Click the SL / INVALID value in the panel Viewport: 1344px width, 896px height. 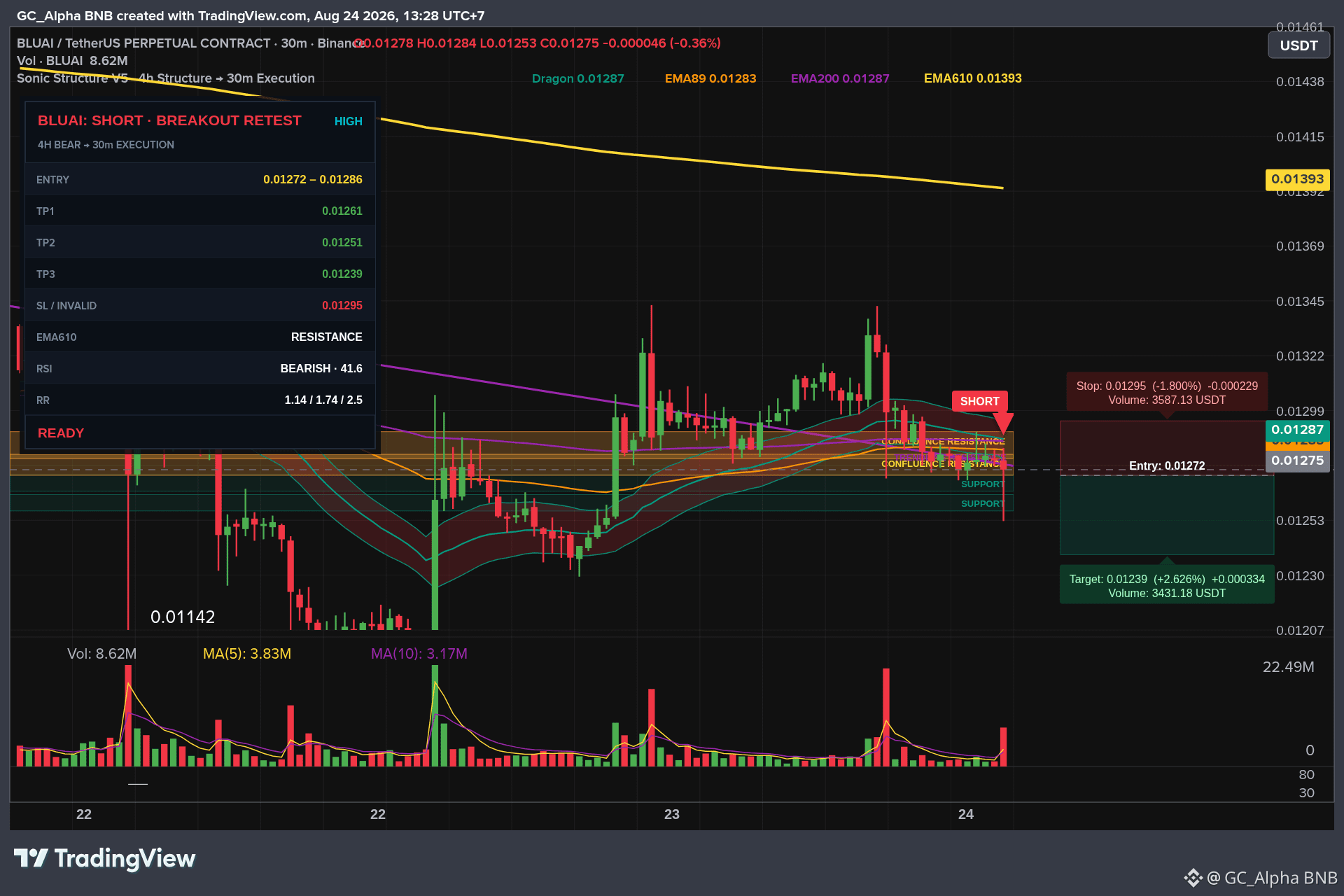(x=342, y=305)
